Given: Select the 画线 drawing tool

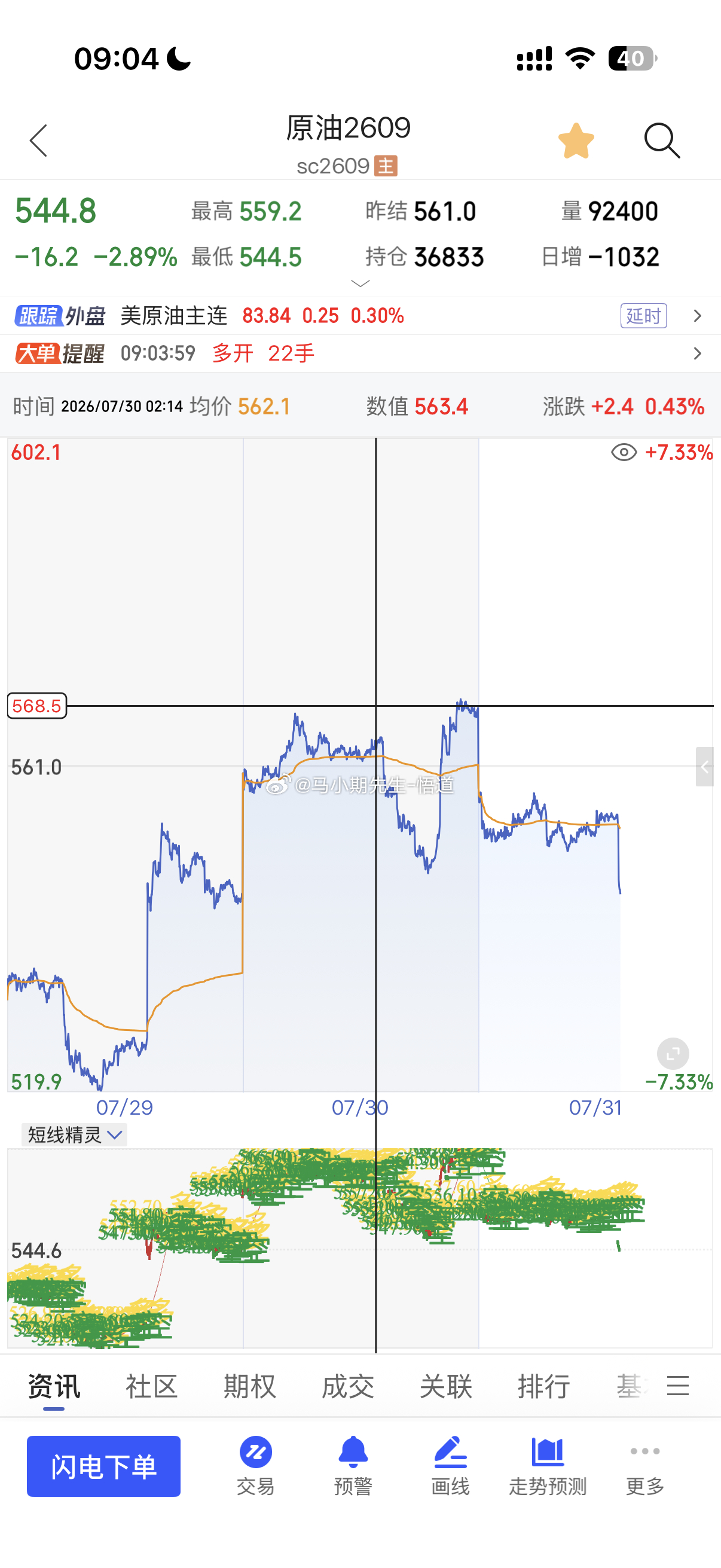Looking at the screenshot, I should pos(450,1466).
